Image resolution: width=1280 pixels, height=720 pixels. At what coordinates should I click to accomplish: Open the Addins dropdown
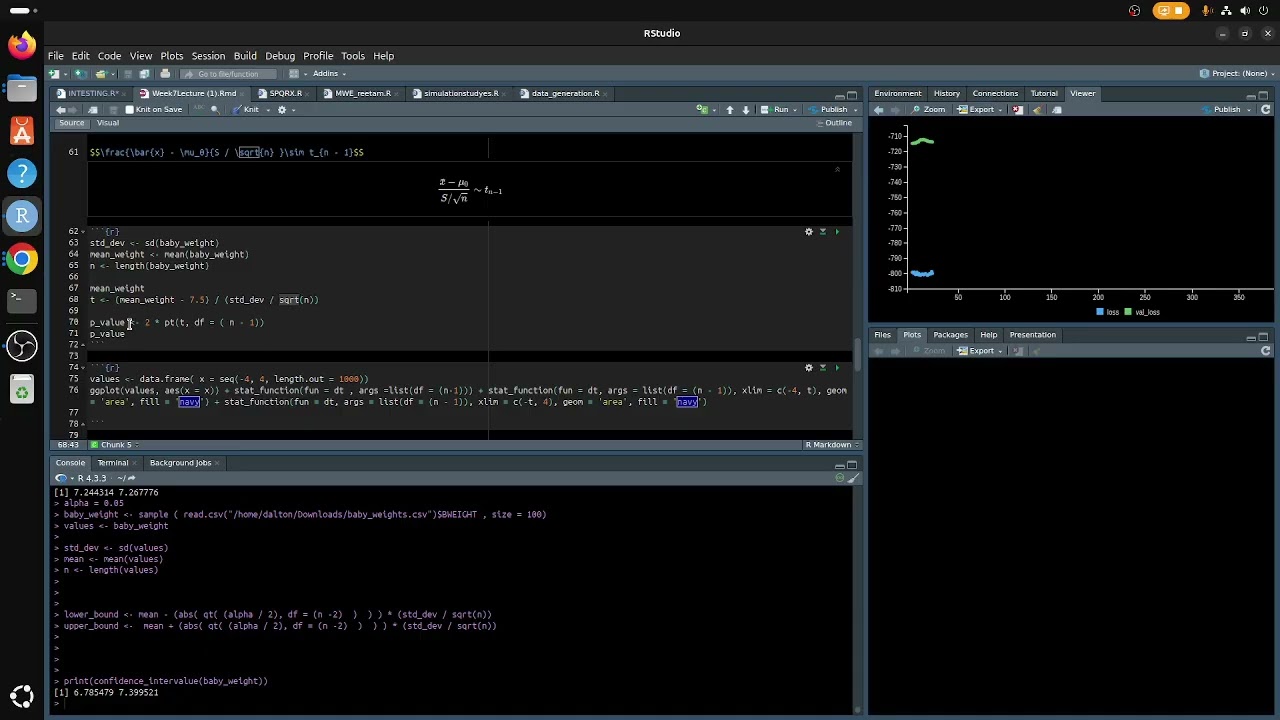[x=329, y=74]
